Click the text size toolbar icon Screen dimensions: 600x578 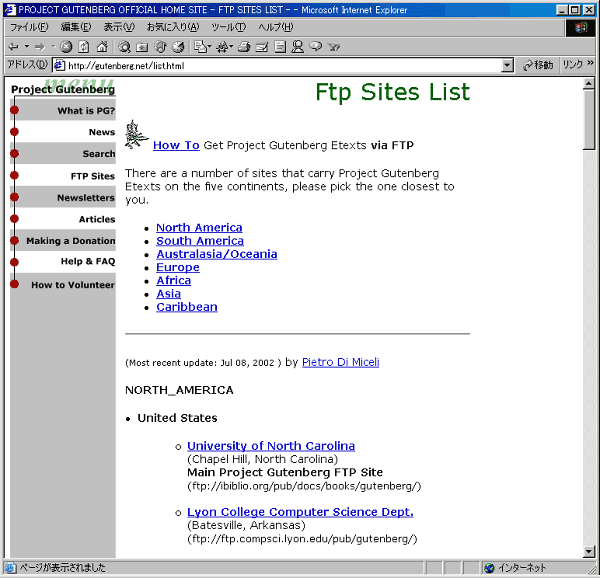click(x=222, y=47)
